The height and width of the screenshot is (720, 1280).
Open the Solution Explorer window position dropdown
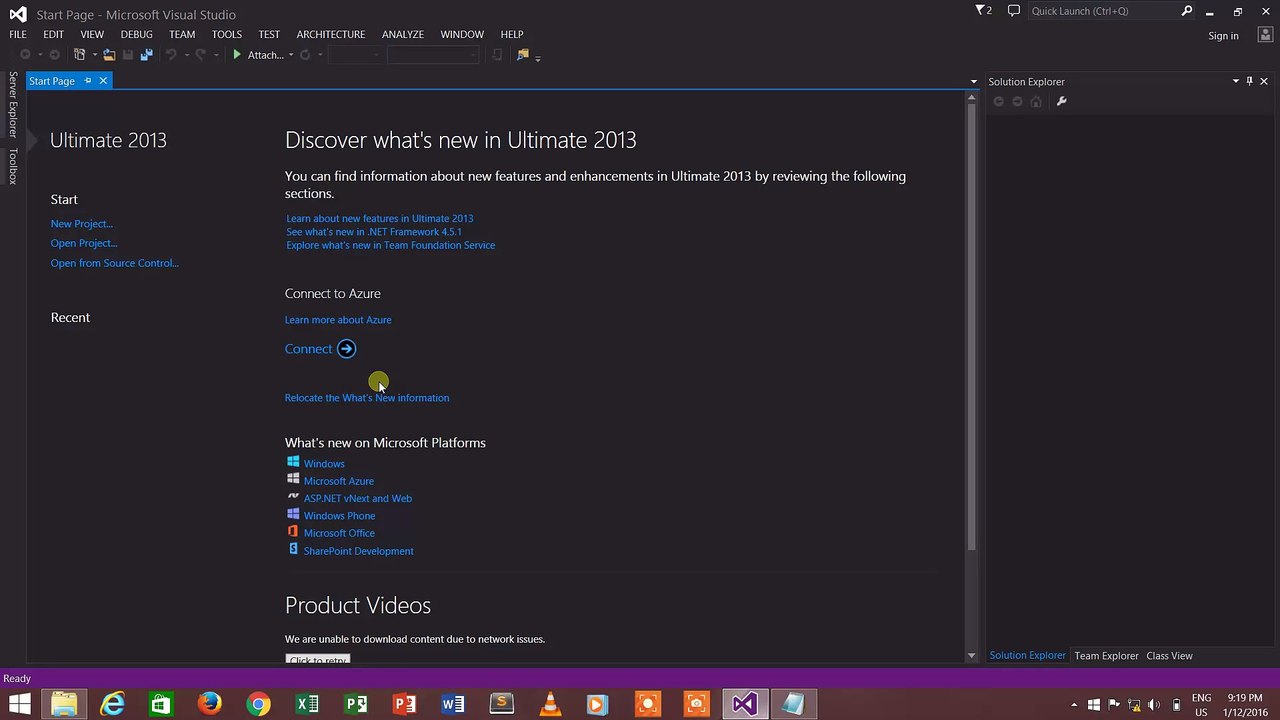(1235, 81)
